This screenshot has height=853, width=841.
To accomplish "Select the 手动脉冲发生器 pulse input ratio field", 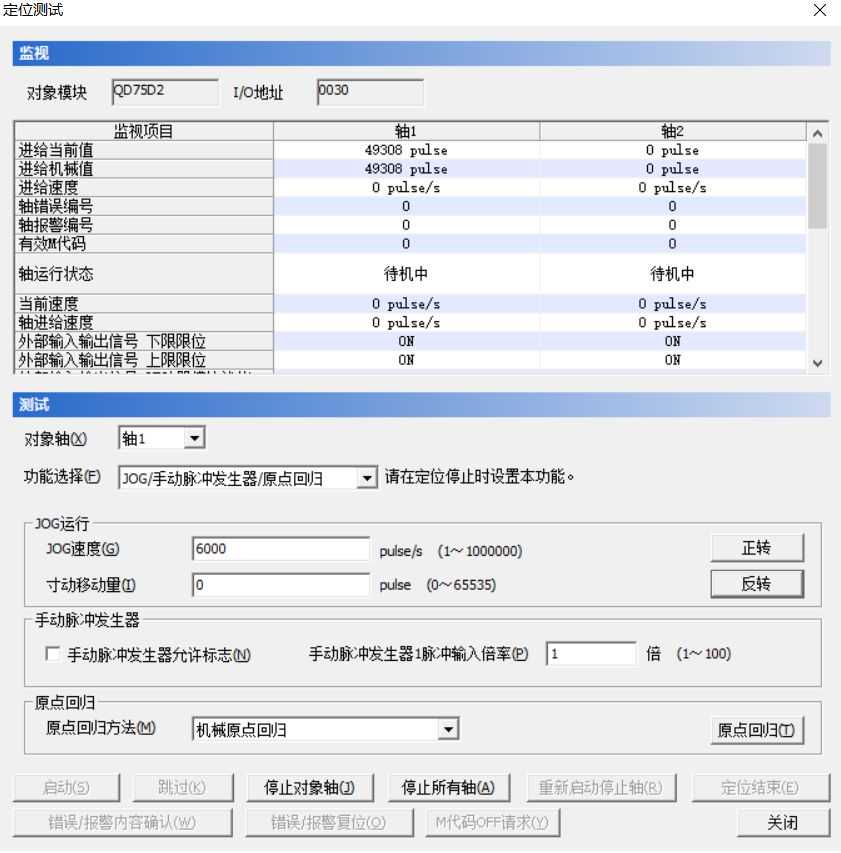I will click(591, 654).
